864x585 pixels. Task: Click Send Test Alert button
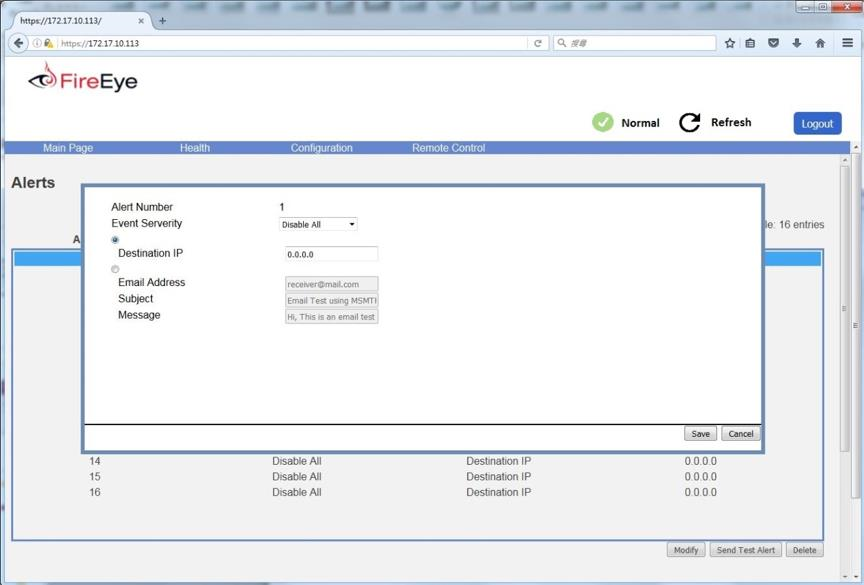[746, 550]
